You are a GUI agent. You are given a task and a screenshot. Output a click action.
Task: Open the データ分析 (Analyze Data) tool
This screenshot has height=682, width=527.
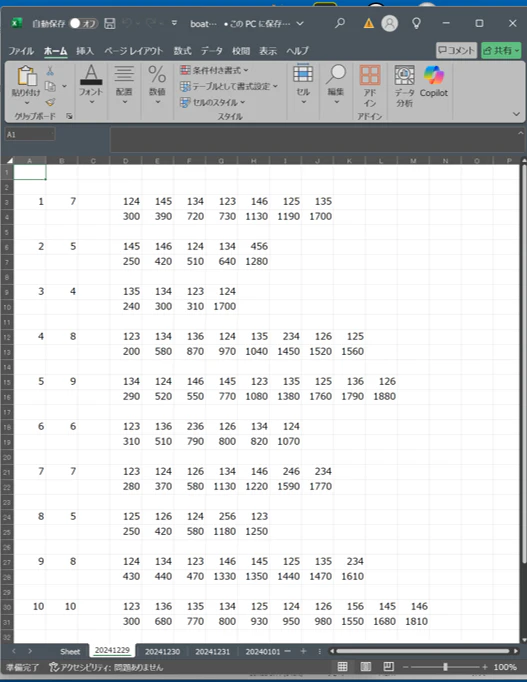pyautogui.click(x=404, y=86)
